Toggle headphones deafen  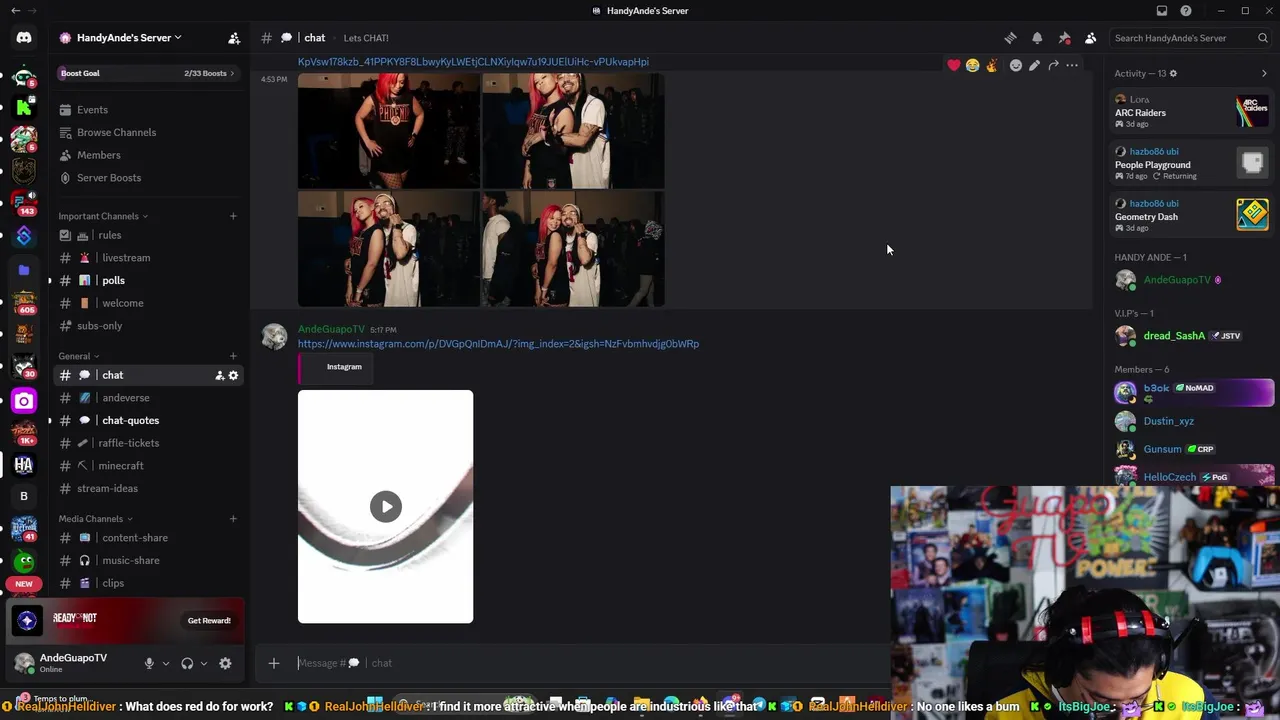pyautogui.click(x=187, y=663)
